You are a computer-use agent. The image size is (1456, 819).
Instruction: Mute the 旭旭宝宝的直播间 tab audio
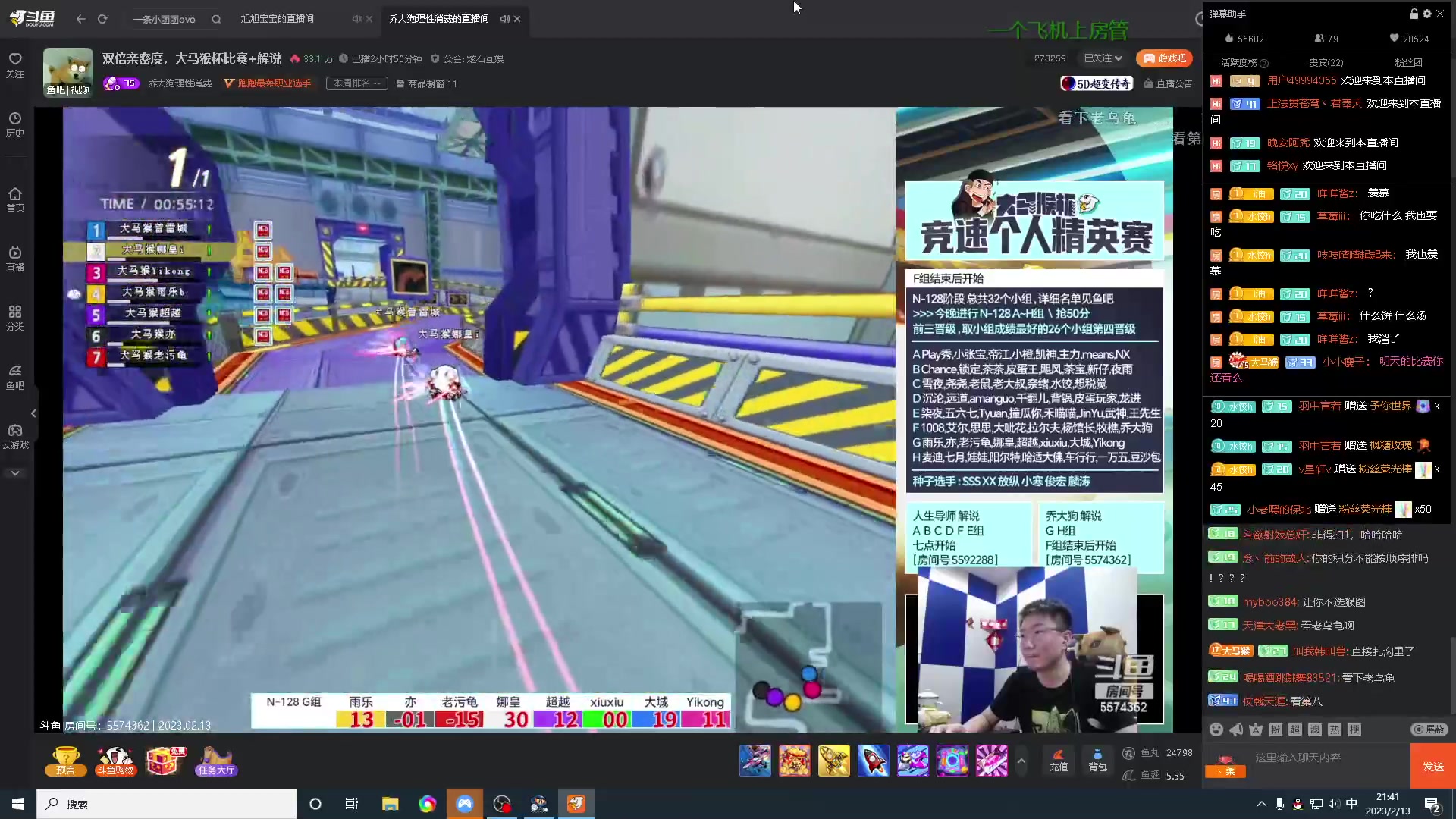(356, 19)
